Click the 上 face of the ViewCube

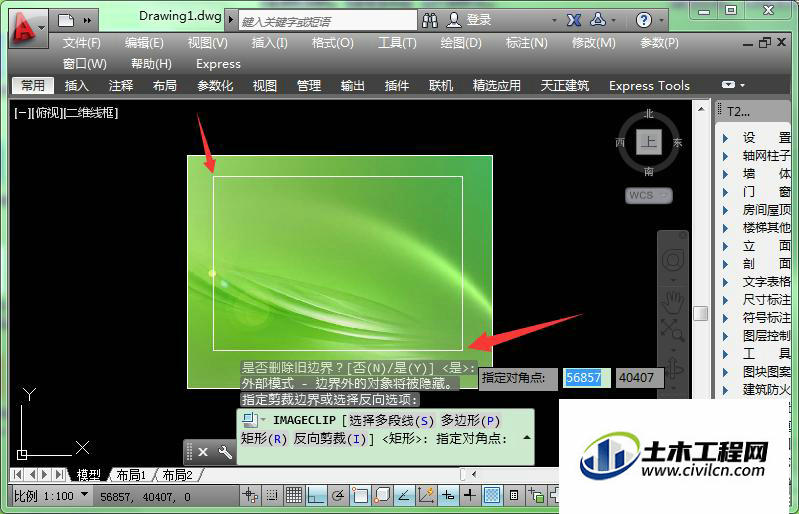pyautogui.click(x=649, y=142)
